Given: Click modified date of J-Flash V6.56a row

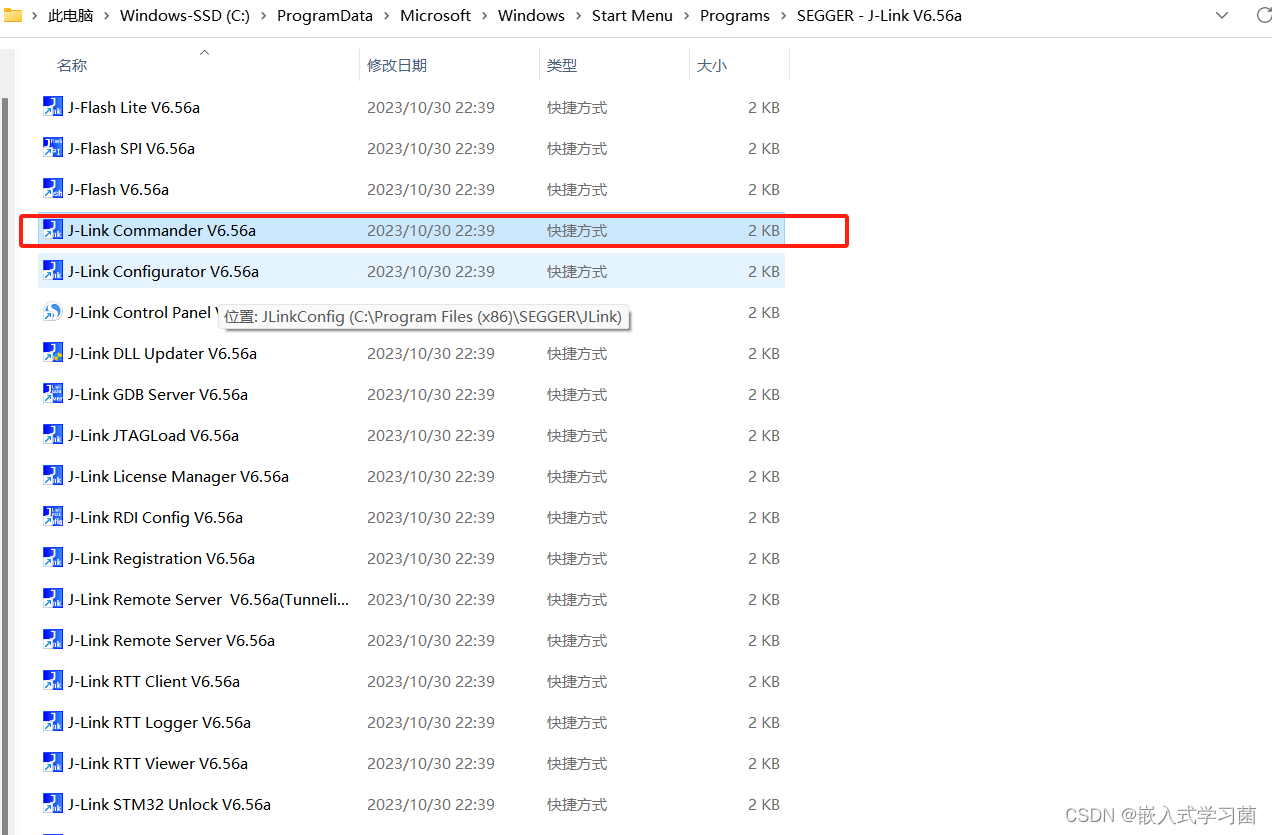Looking at the screenshot, I should point(430,189).
